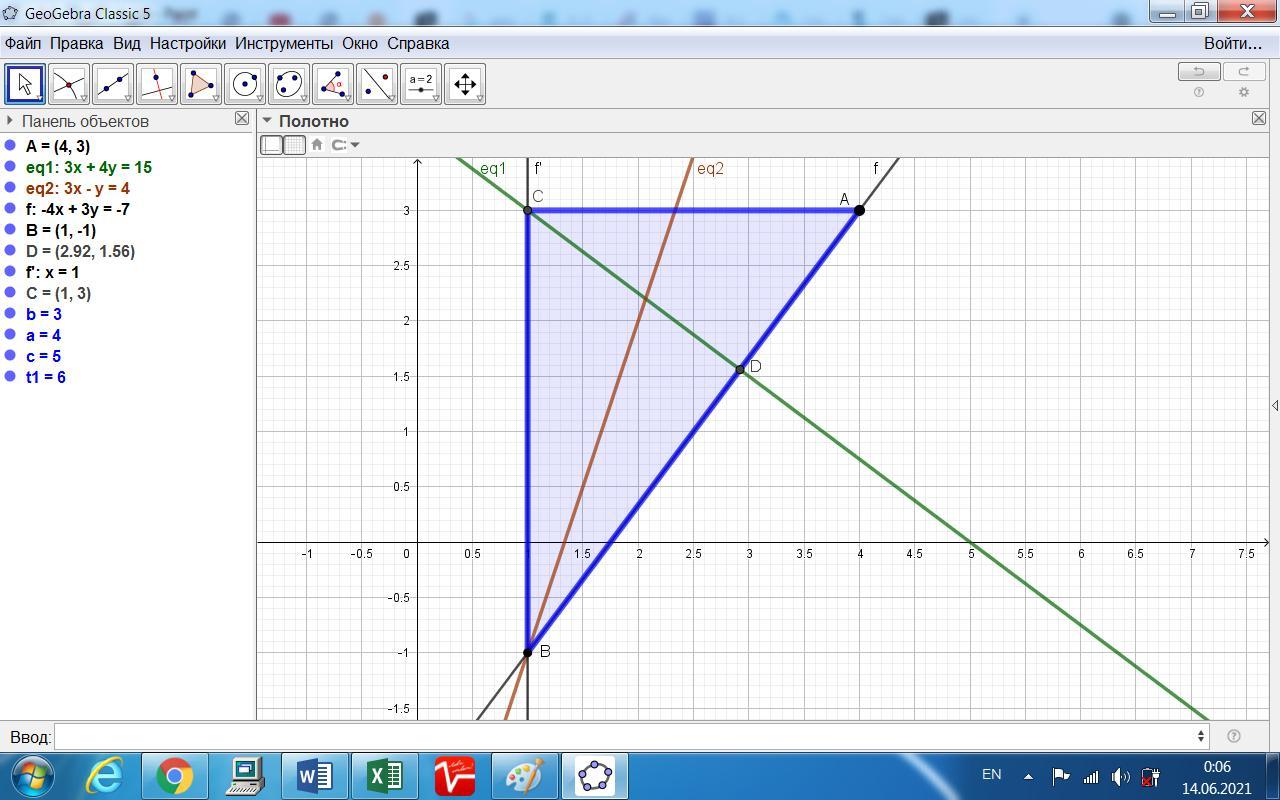
Task: Open the Файл menu
Action: click(23, 43)
